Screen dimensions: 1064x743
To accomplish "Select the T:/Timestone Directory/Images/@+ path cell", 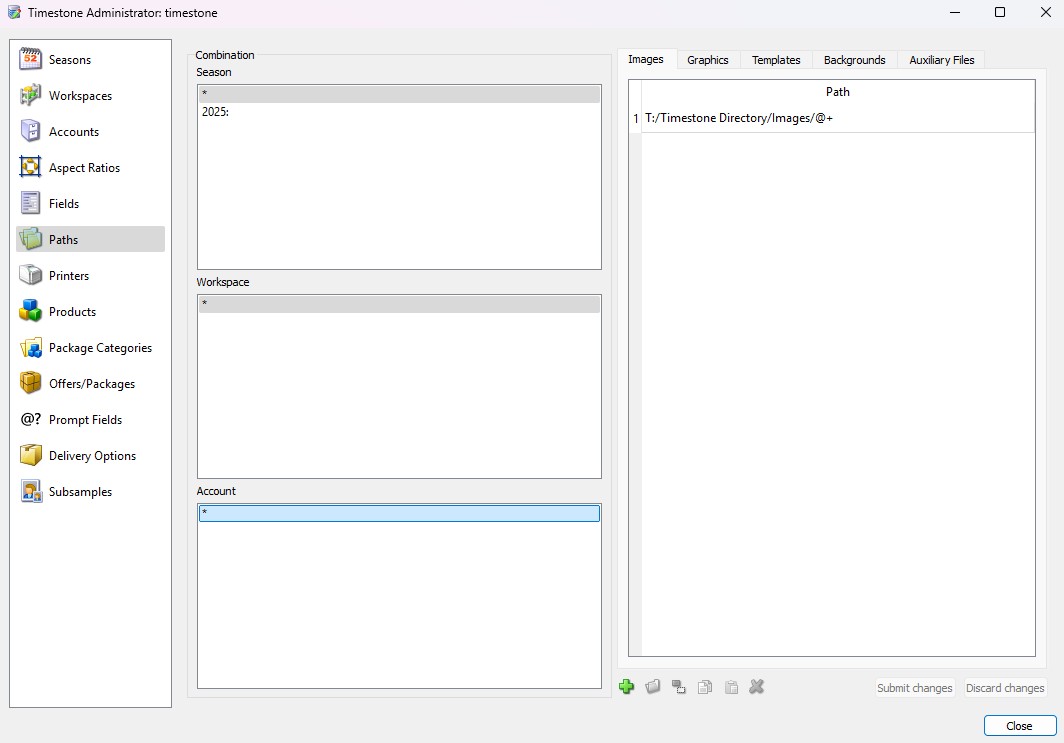I will [838, 118].
